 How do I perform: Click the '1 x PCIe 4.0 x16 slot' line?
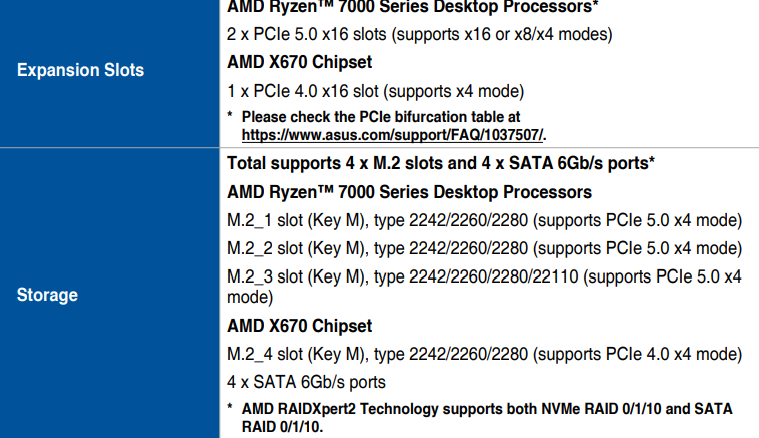coord(376,91)
